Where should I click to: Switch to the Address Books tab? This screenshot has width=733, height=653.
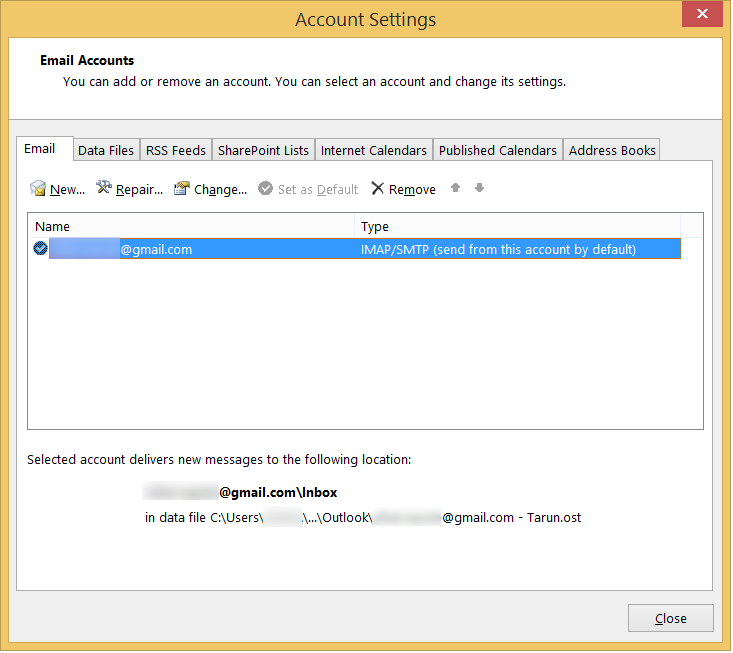click(612, 151)
